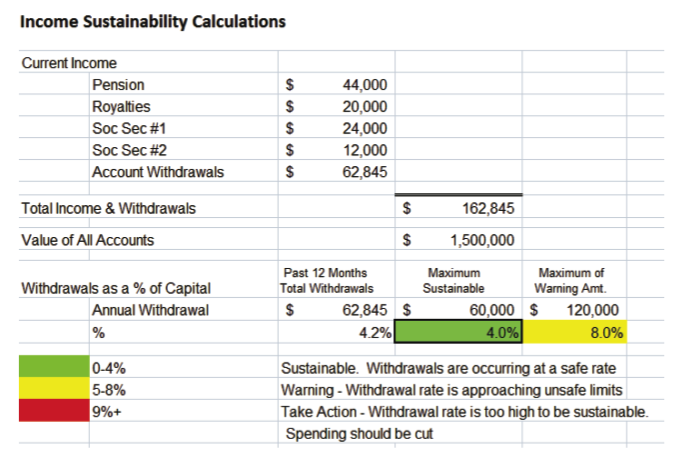
Task: Select the Income Sustainability Calculations title
Action: pyautogui.click(x=153, y=20)
